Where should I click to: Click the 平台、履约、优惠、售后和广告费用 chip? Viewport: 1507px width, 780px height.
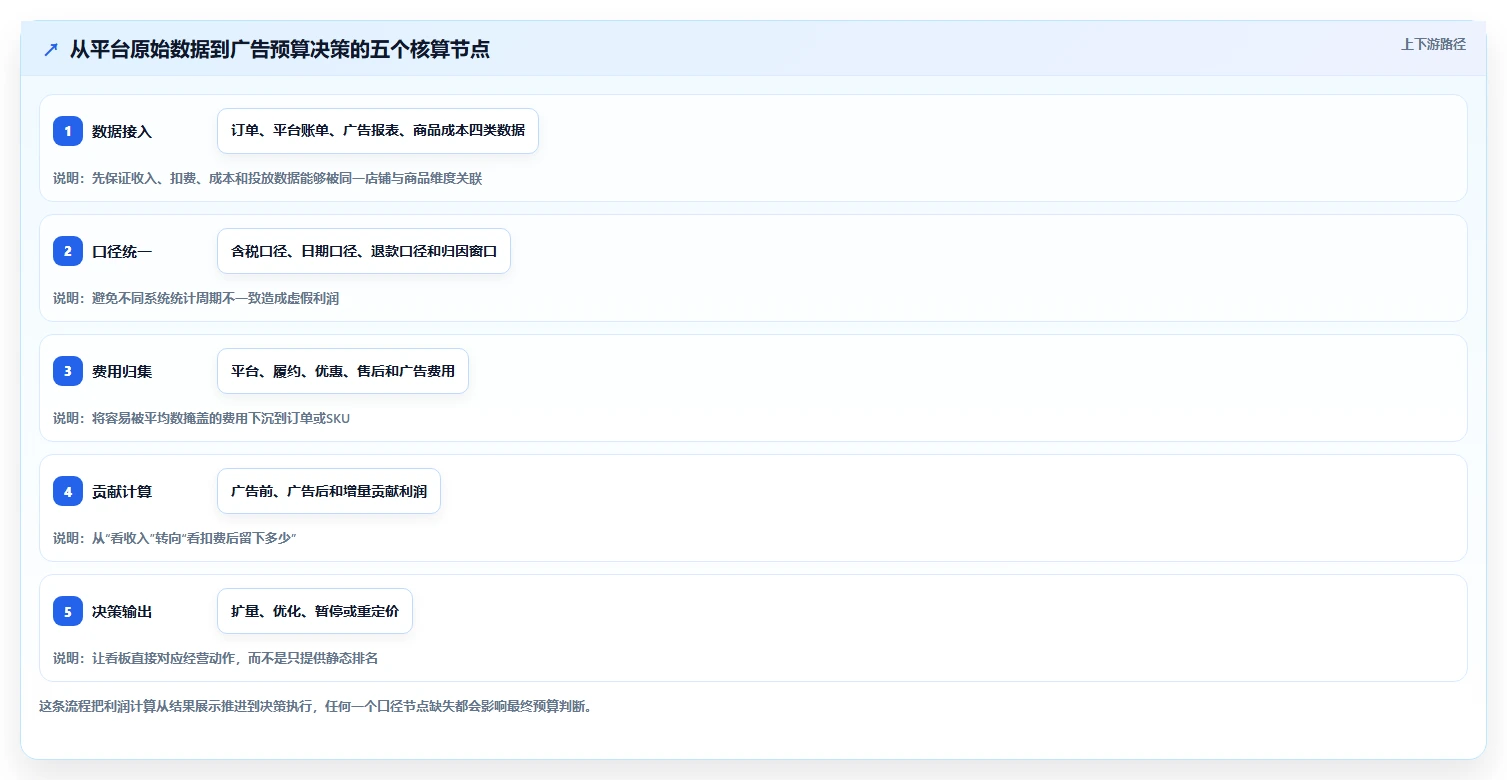click(343, 371)
